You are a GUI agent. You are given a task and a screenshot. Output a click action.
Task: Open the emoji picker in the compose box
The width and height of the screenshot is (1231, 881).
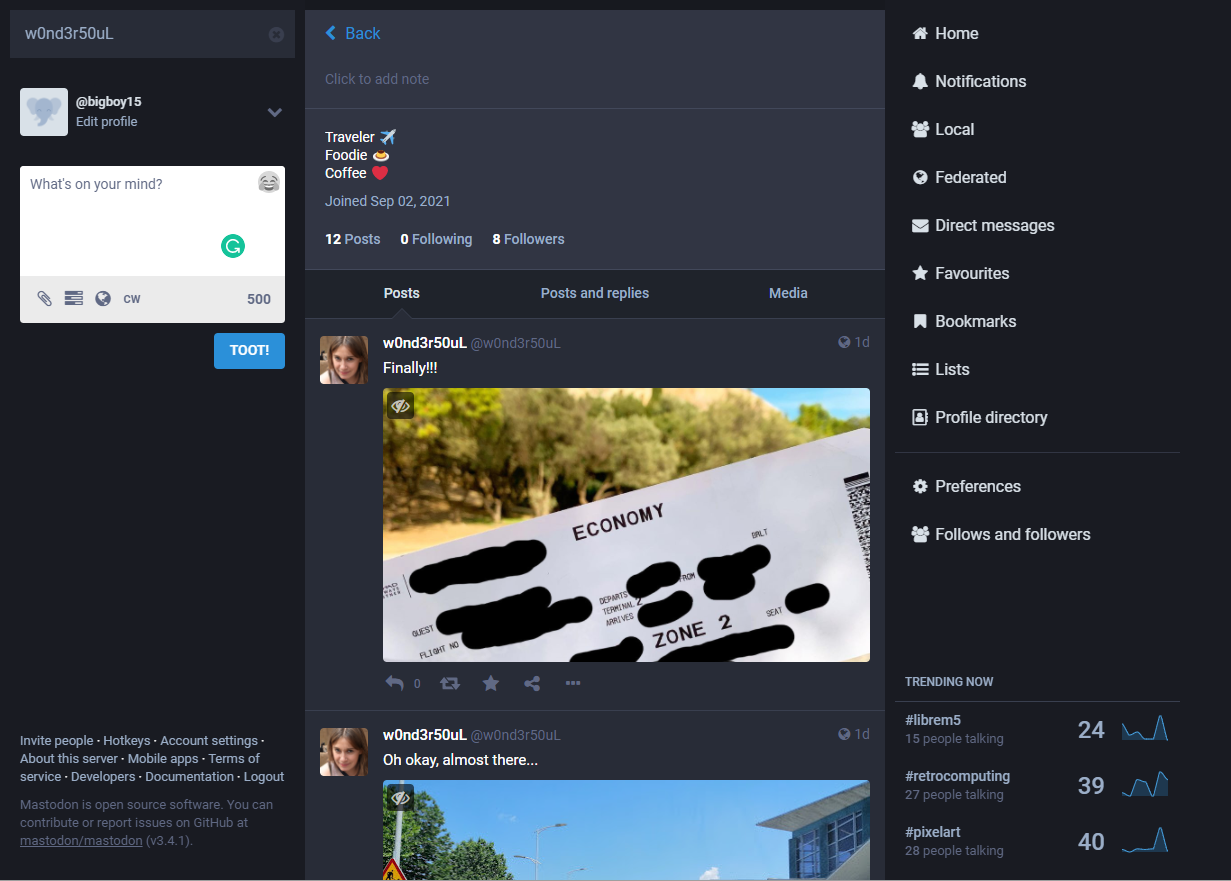[x=269, y=182]
